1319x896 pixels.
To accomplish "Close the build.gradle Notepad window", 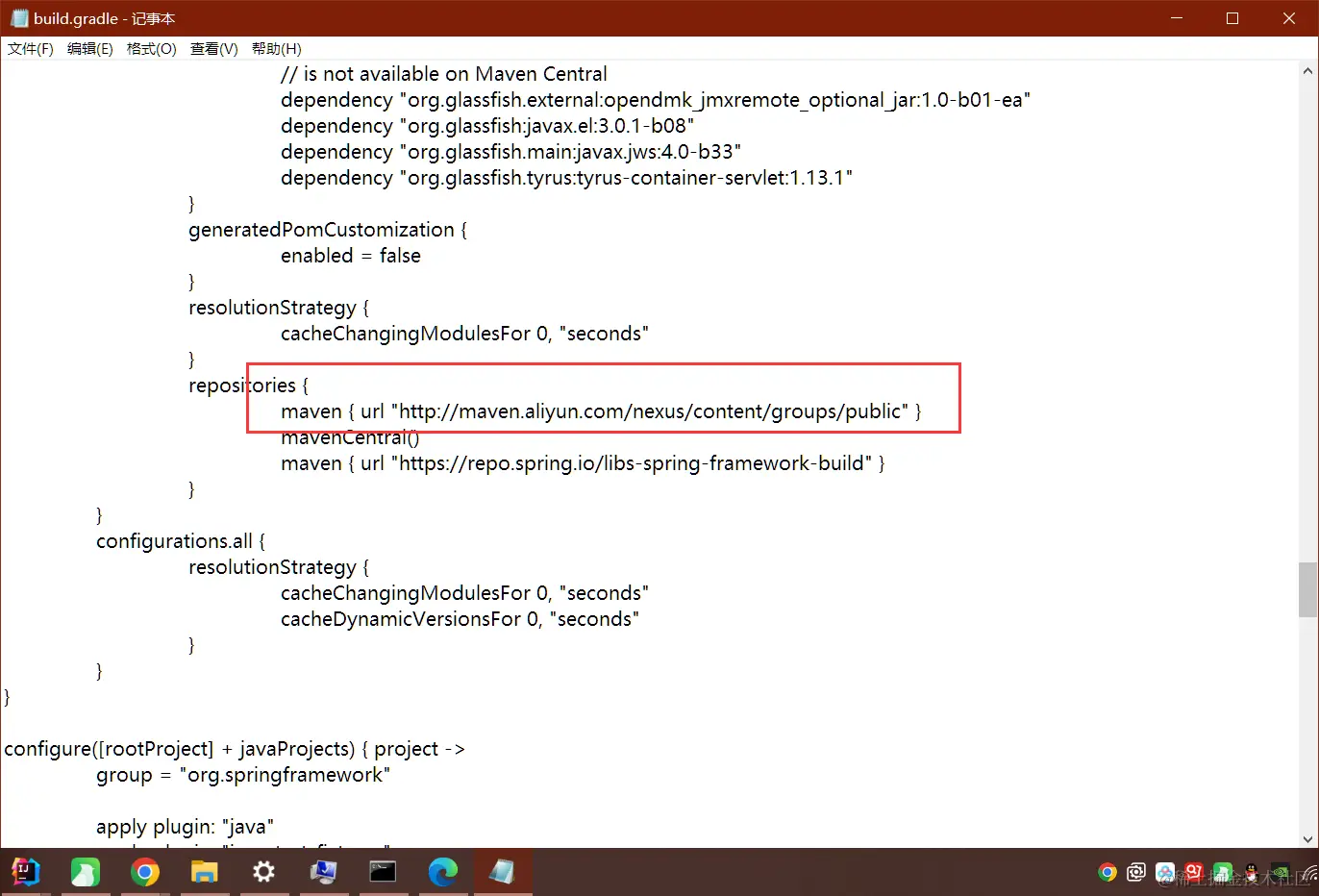I will coord(1289,18).
